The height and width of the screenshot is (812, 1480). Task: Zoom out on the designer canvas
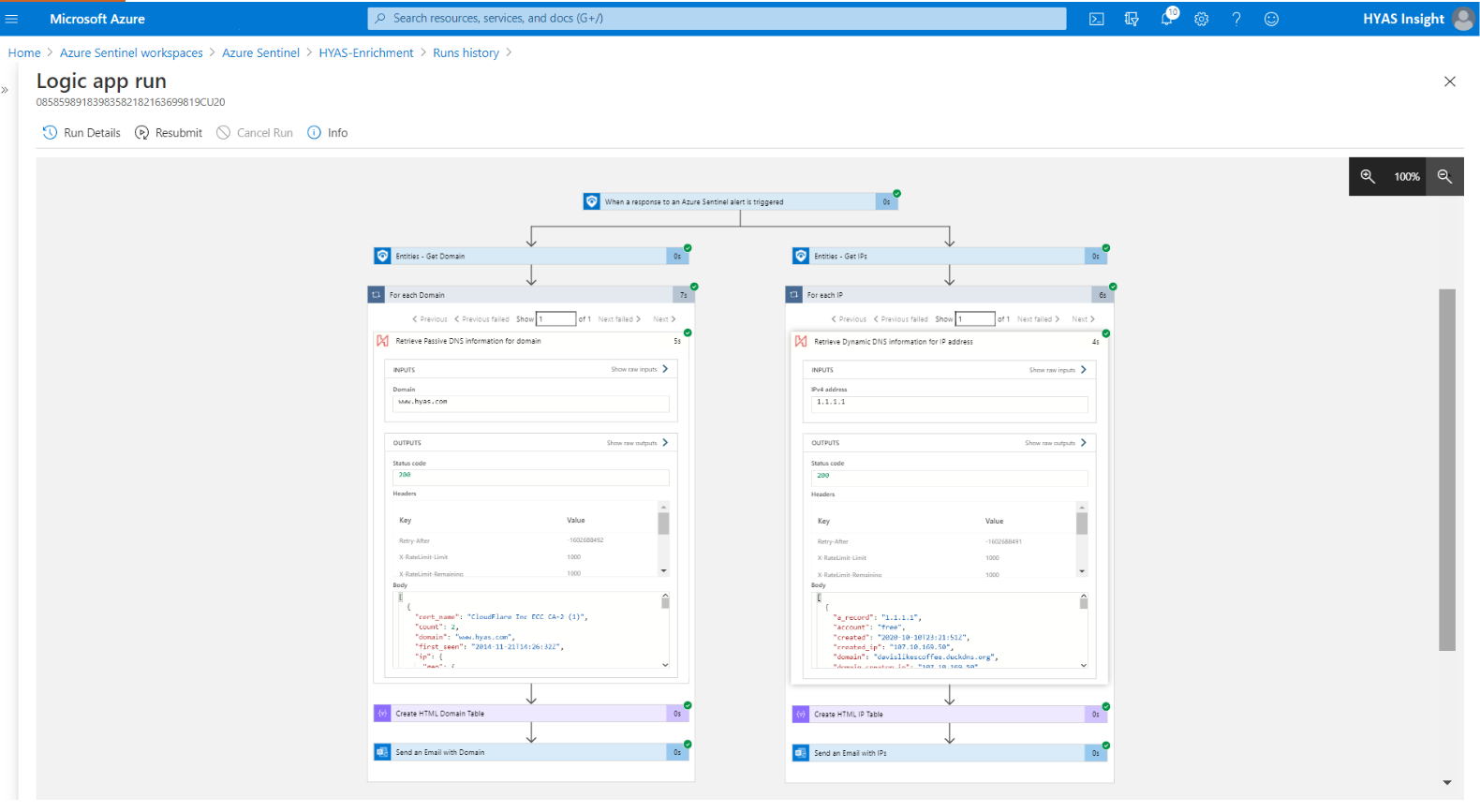(1444, 176)
